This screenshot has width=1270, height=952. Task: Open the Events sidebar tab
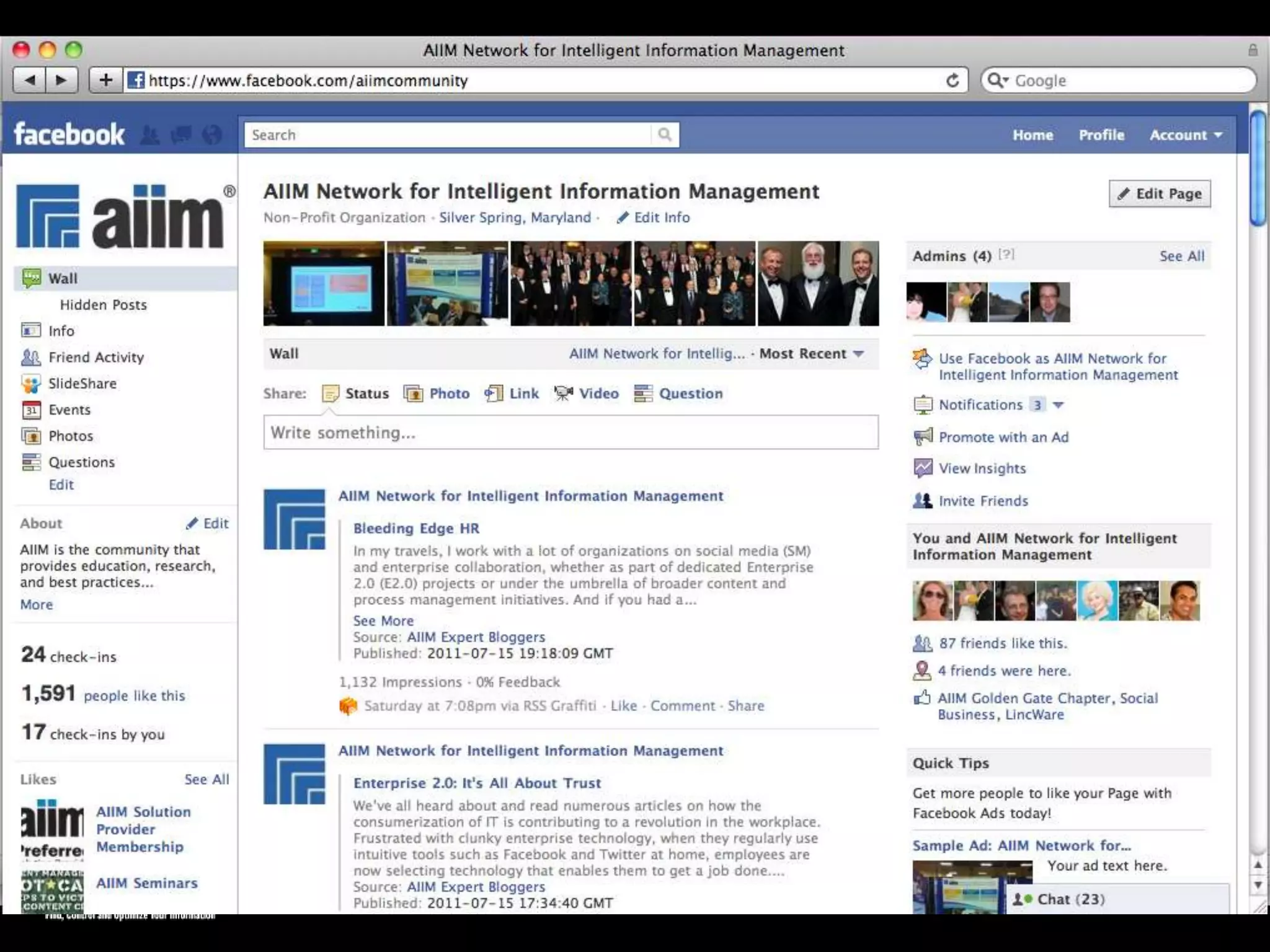pyautogui.click(x=69, y=410)
